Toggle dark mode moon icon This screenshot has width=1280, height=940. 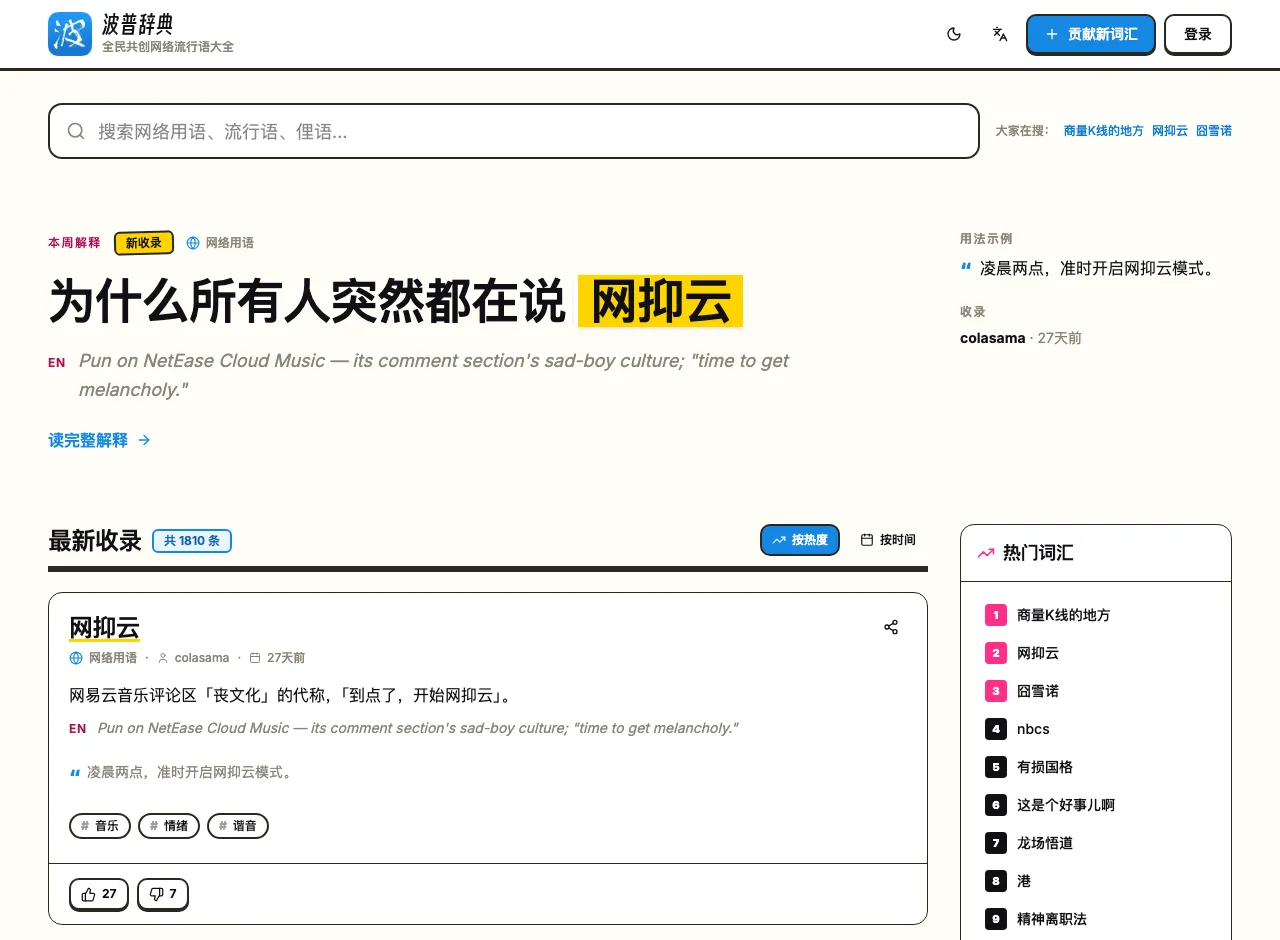(954, 34)
